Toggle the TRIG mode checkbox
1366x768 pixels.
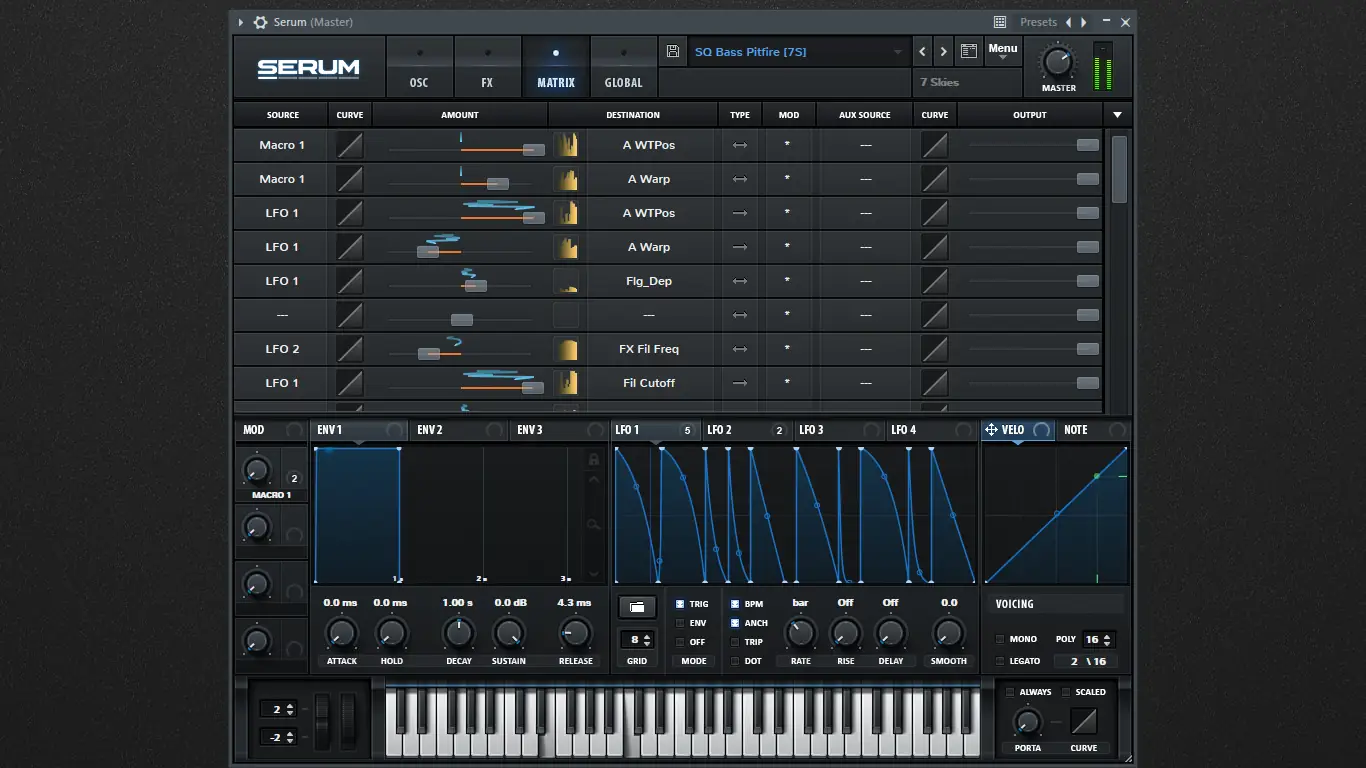coord(681,604)
